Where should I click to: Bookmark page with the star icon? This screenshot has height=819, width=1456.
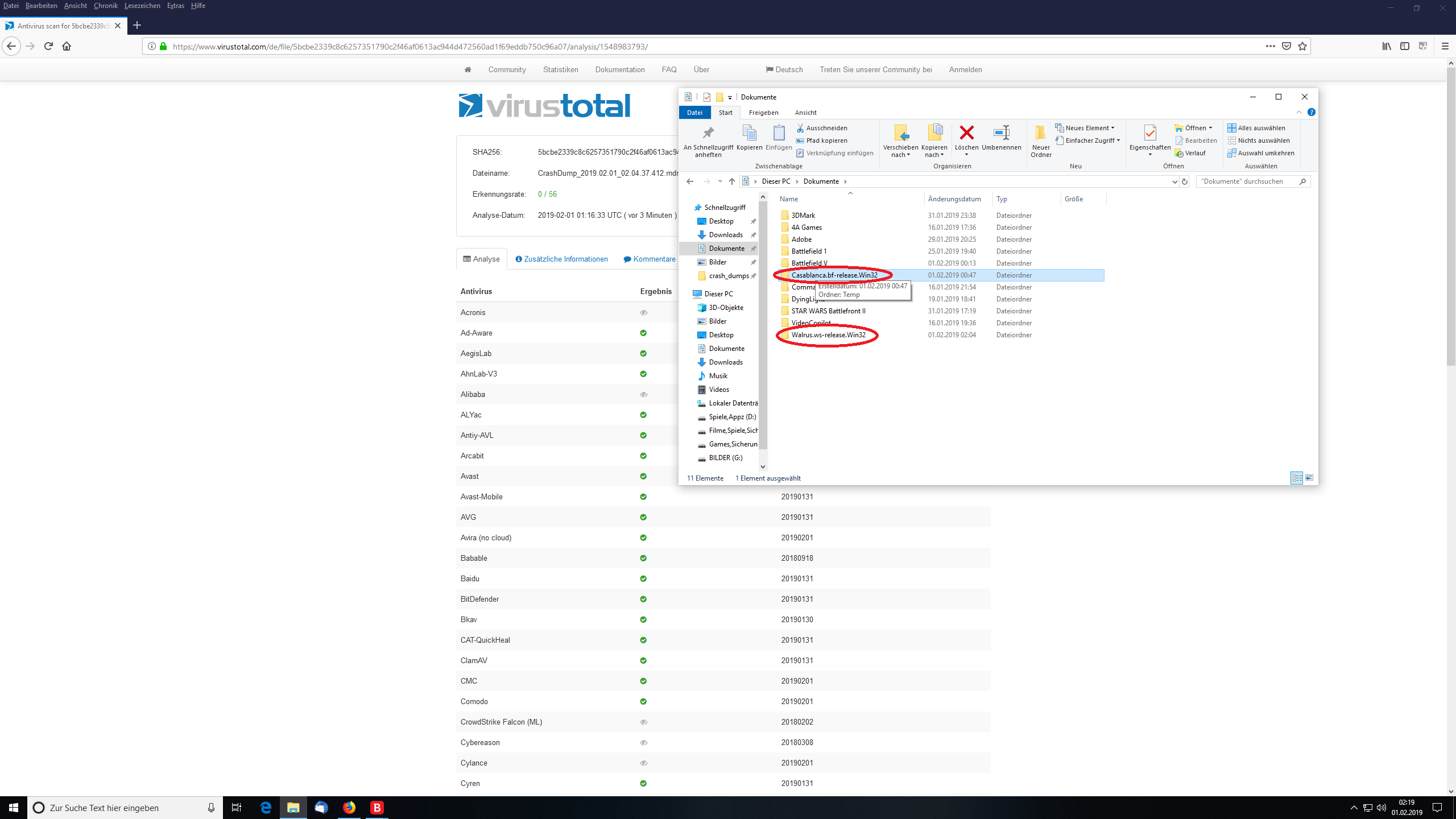click(1302, 46)
